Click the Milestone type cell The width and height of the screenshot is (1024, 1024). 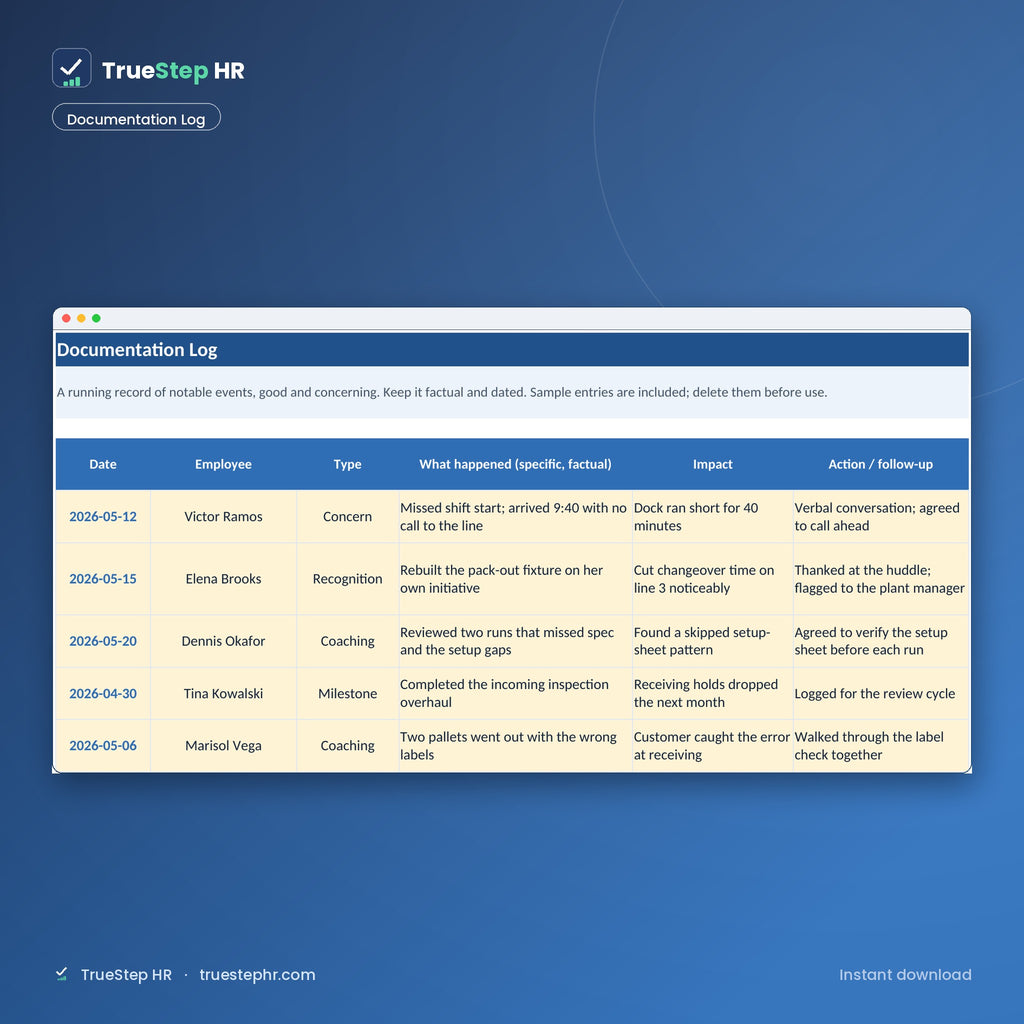(347, 694)
